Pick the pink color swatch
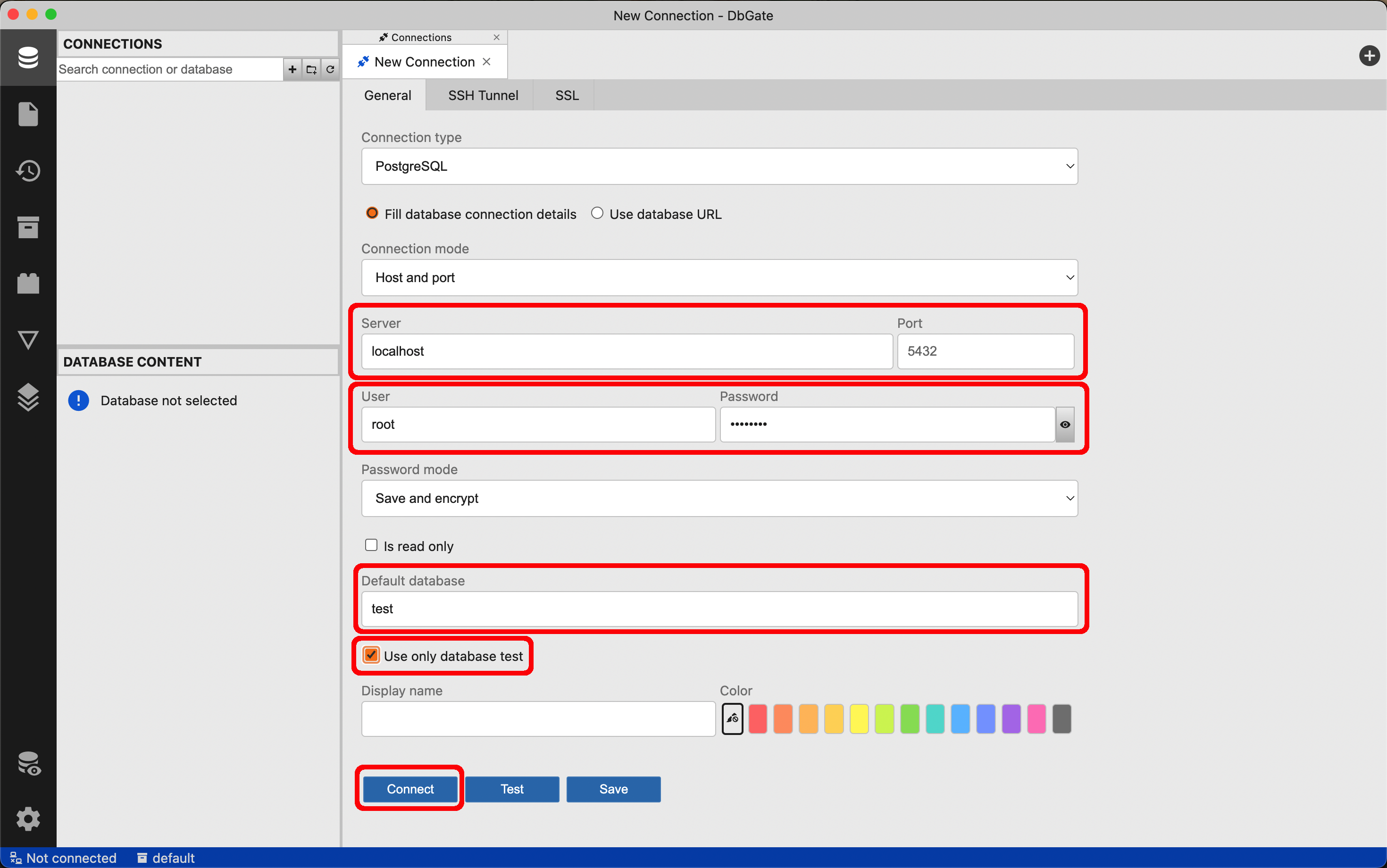 pyautogui.click(x=1036, y=719)
